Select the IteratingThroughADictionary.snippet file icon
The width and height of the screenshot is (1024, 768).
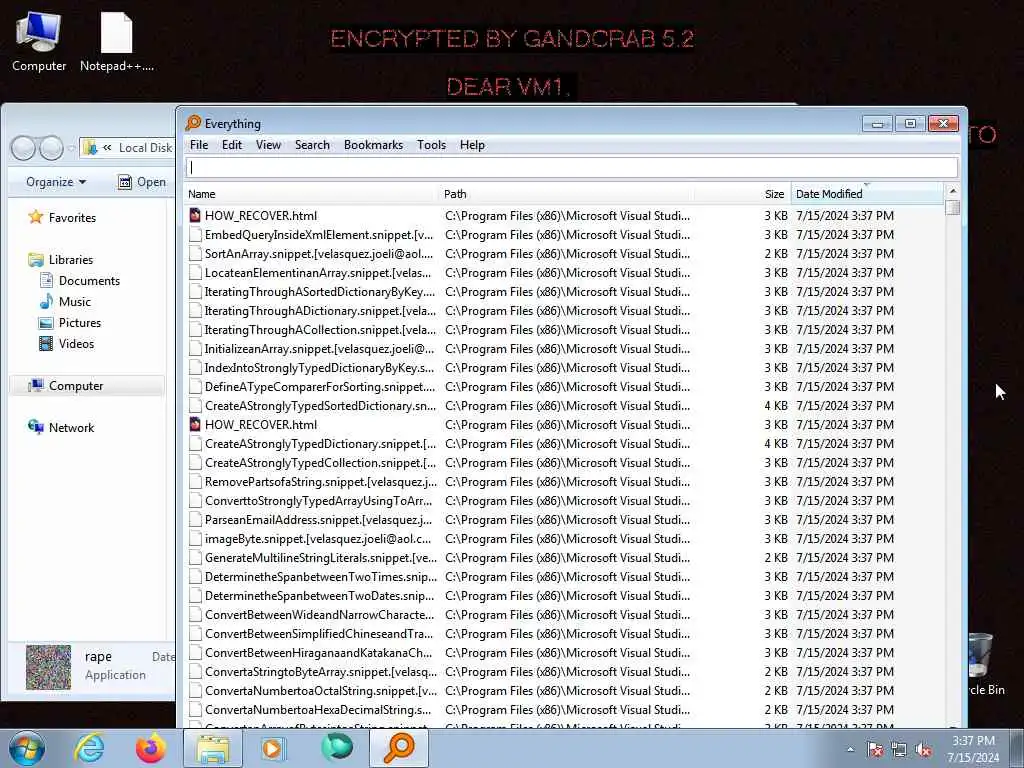tap(195, 310)
